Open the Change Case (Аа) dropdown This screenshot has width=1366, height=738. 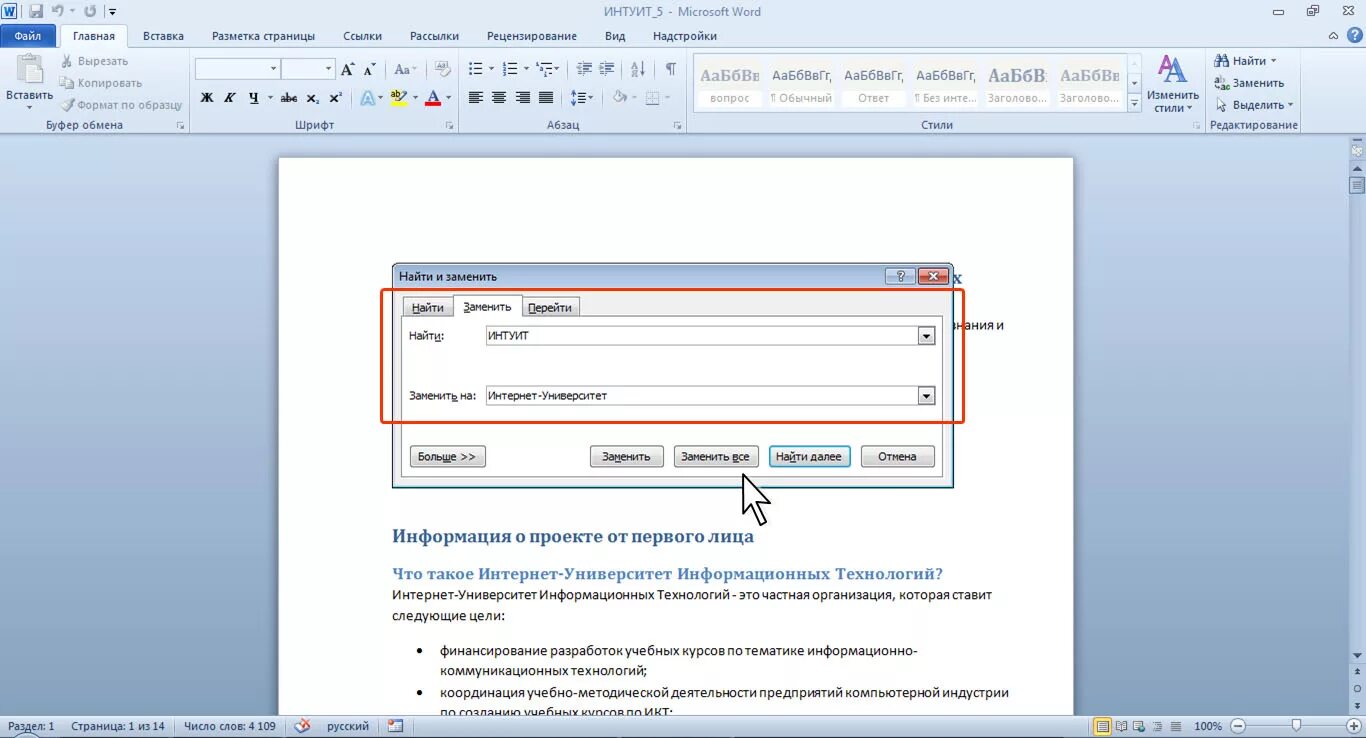tap(404, 69)
